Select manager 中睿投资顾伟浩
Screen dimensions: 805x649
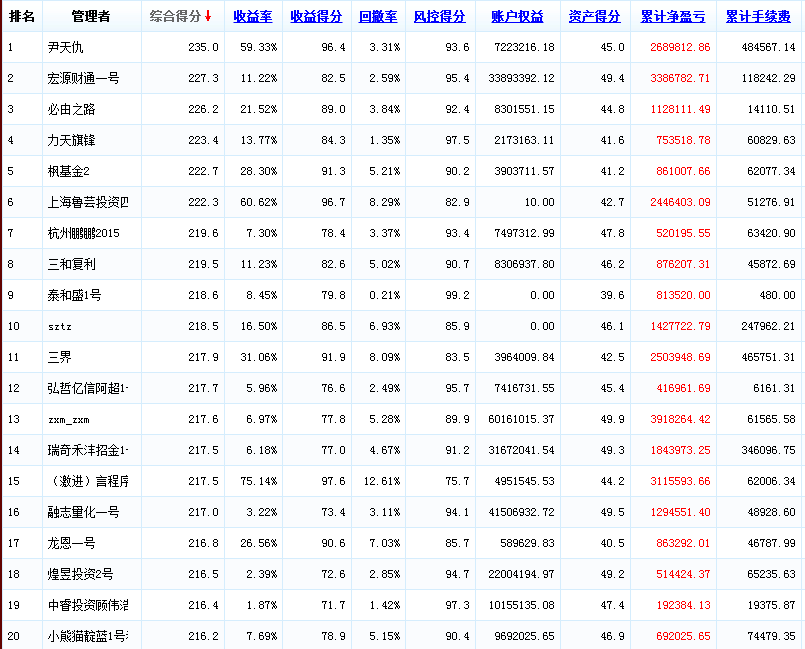click(88, 605)
